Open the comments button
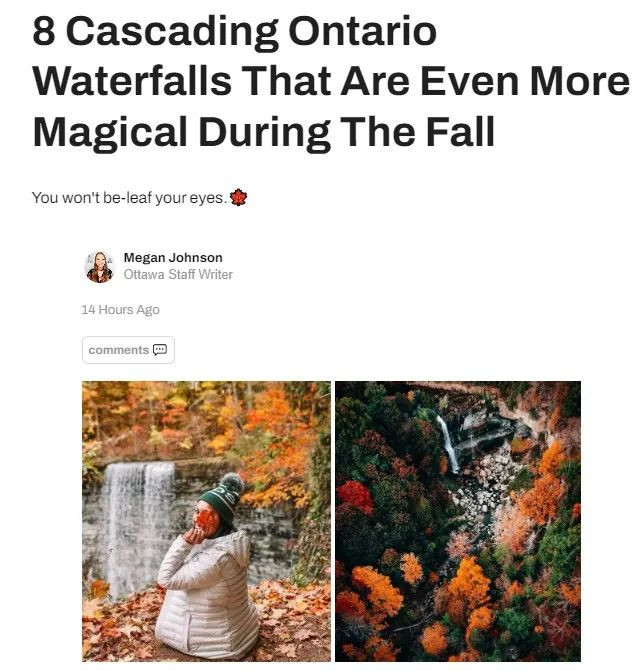Viewport: 644px width, 671px height. pos(128,350)
